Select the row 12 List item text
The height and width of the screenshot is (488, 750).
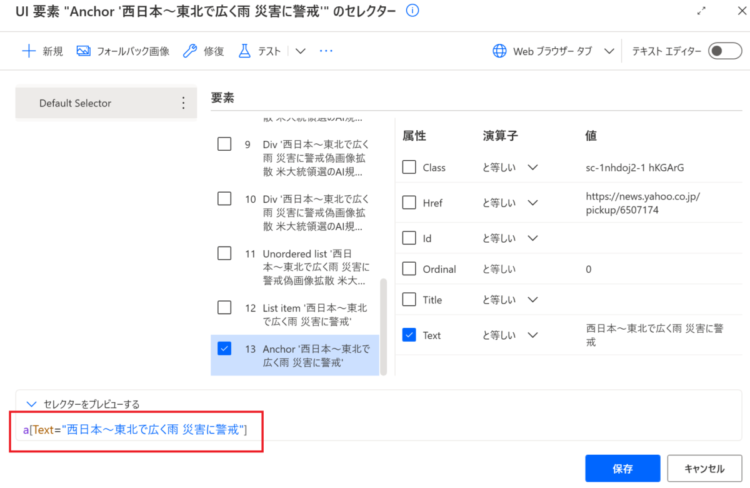point(315,314)
